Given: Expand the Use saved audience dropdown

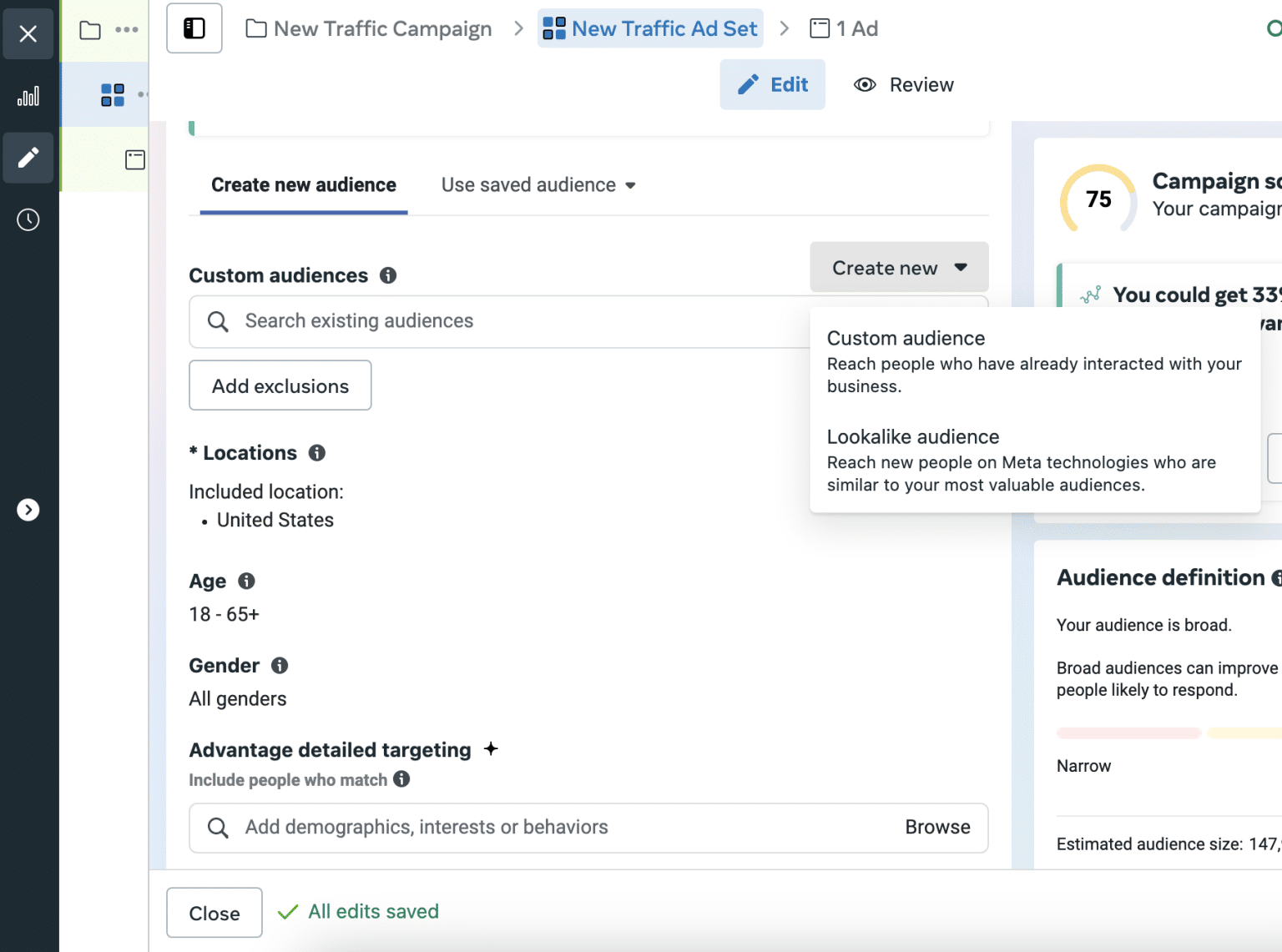Looking at the screenshot, I should pos(538,184).
